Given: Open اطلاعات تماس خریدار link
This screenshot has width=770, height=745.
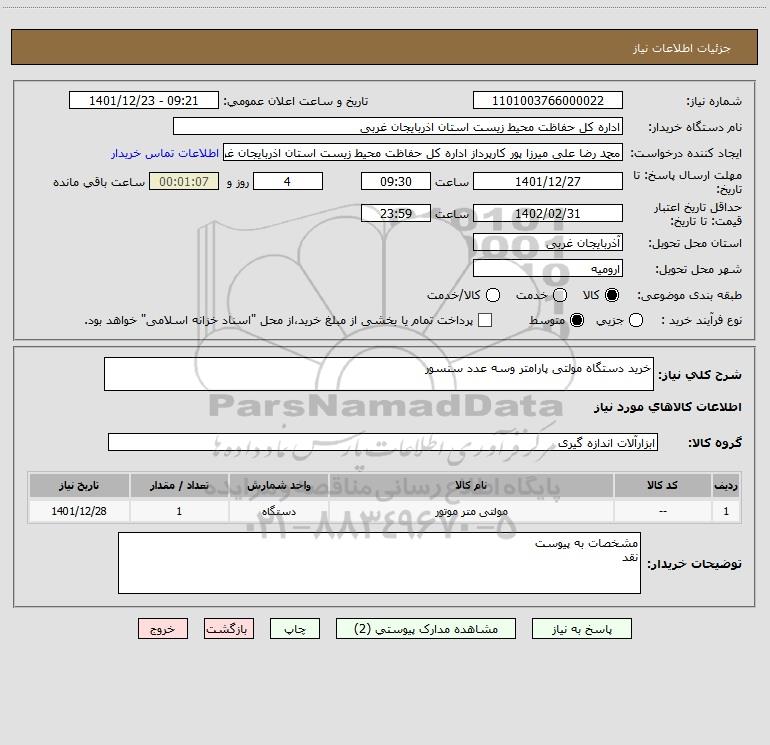Looking at the screenshot, I should [x=165, y=153].
